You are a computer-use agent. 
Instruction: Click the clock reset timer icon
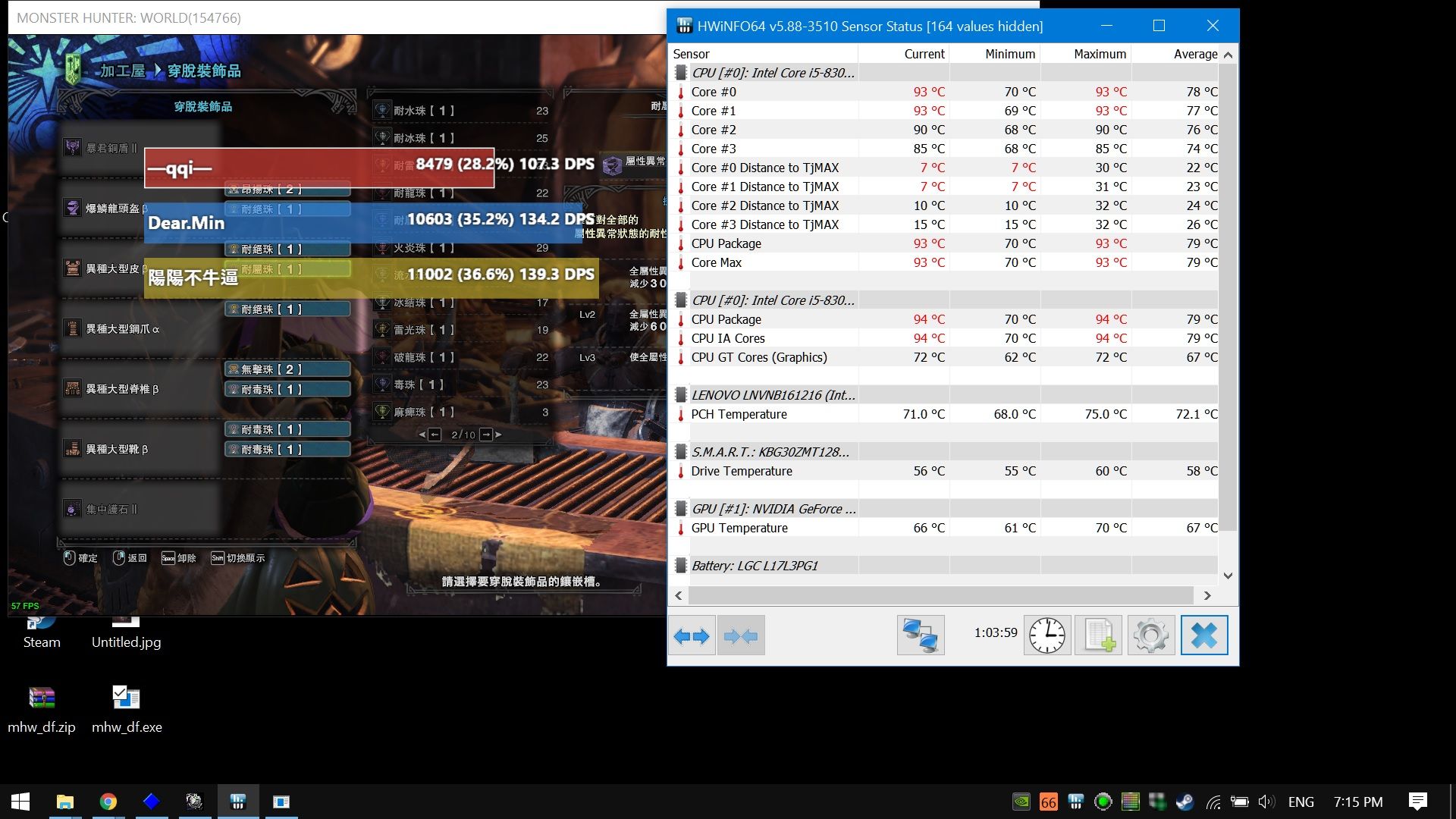pyautogui.click(x=1047, y=635)
